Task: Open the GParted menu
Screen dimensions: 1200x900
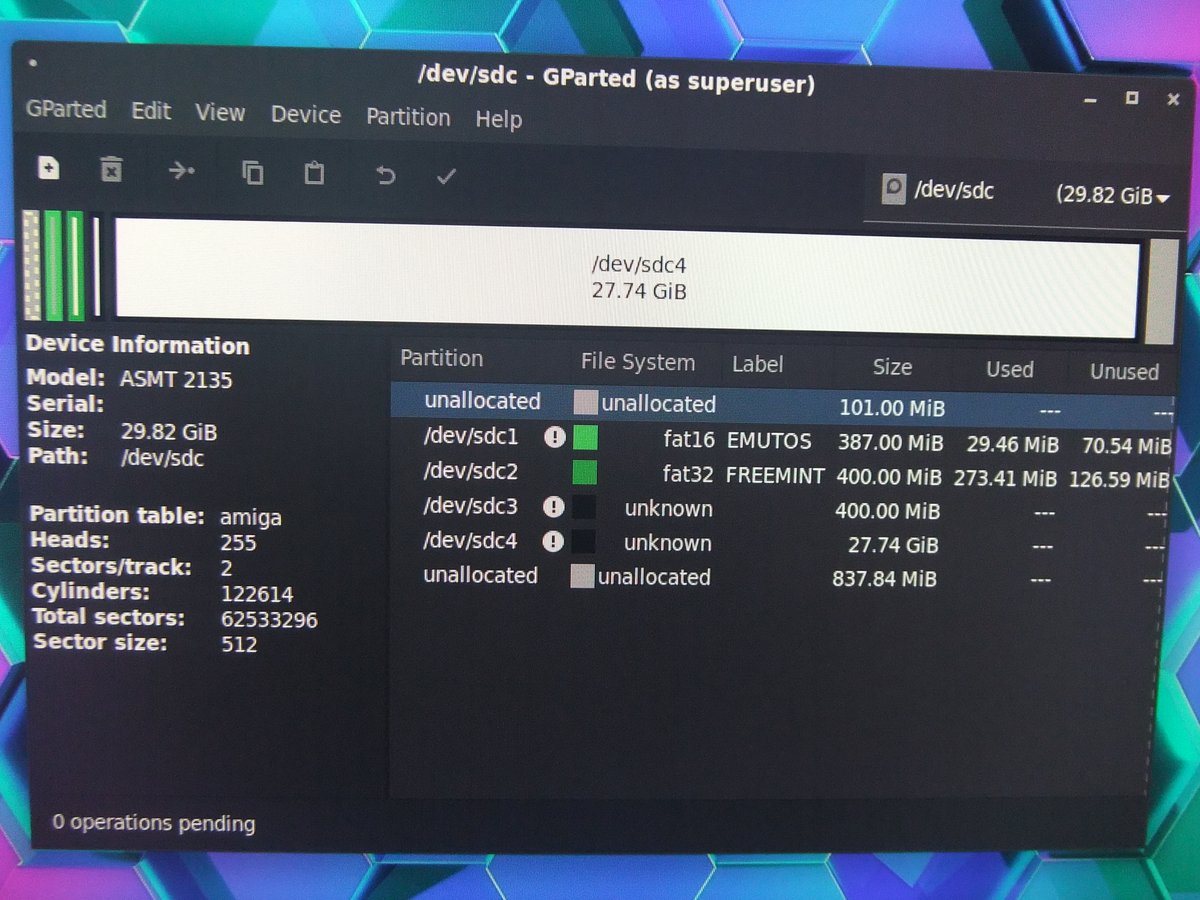Action: tap(67, 109)
